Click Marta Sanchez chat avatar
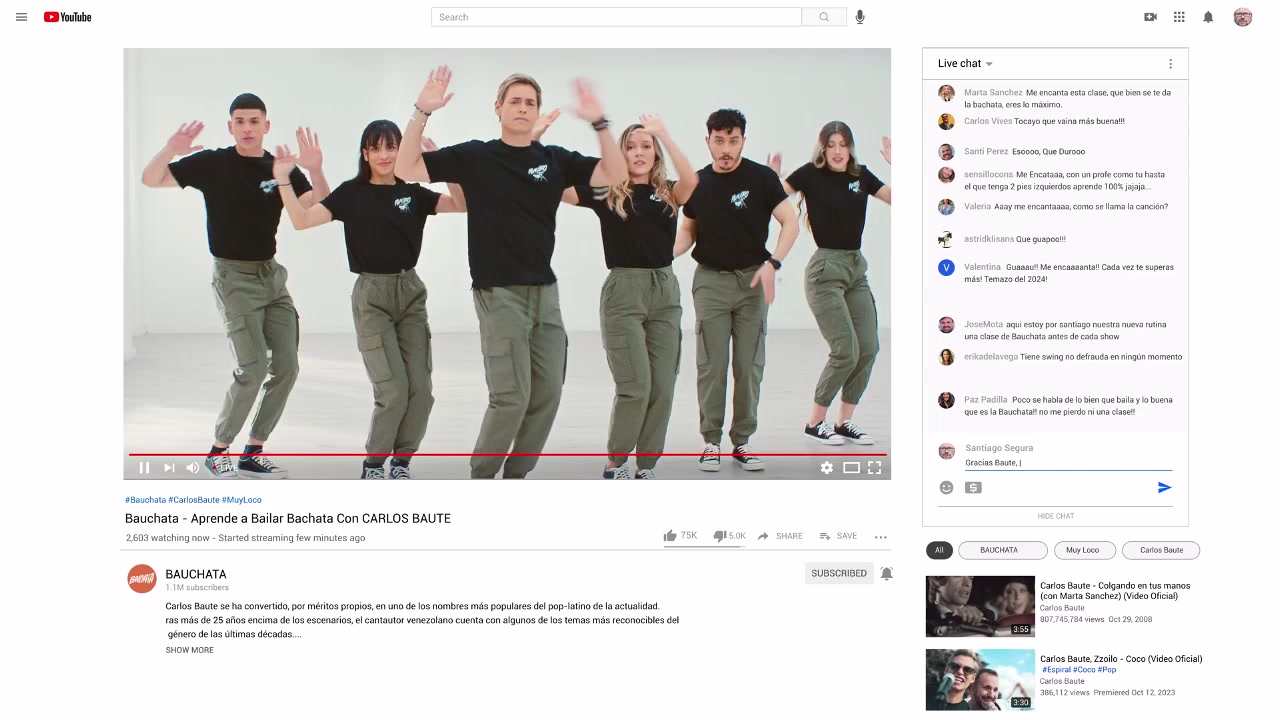 click(946, 93)
